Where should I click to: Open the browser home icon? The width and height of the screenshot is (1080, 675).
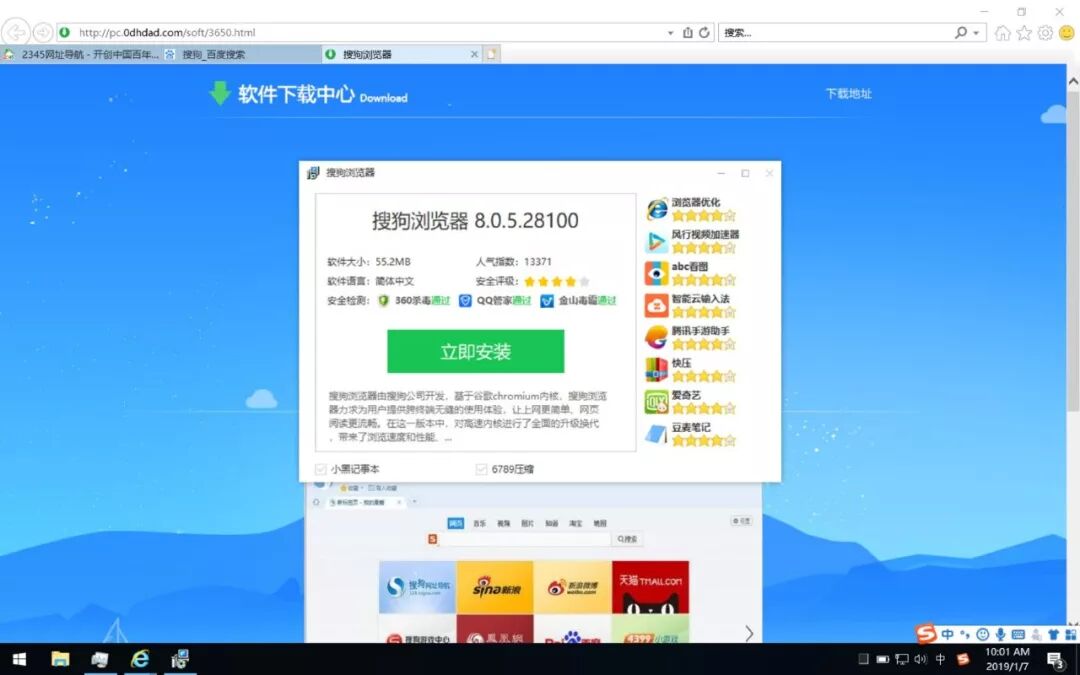1003,32
